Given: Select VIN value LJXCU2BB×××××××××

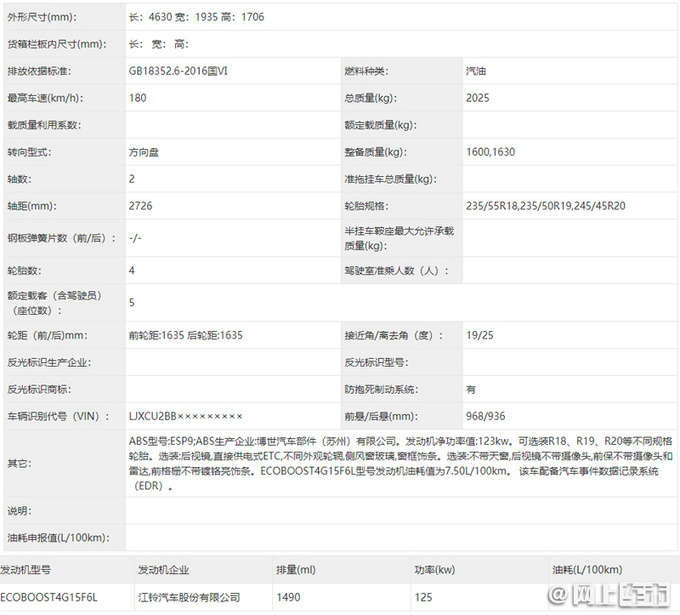Looking at the screenshot, I should pyautogui.click(x=186, y=416).
